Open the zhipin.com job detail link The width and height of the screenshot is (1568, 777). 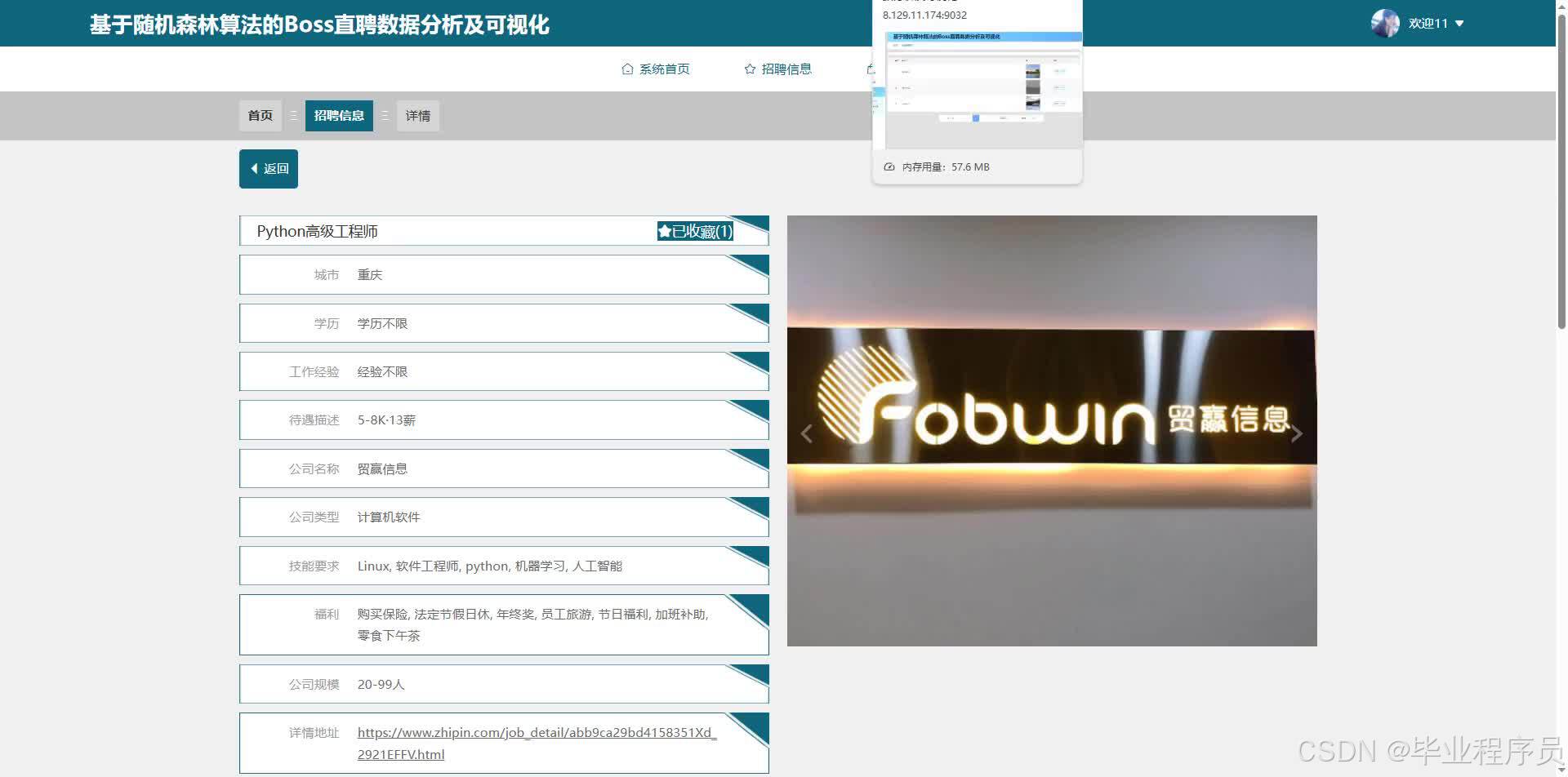point(537,744)
